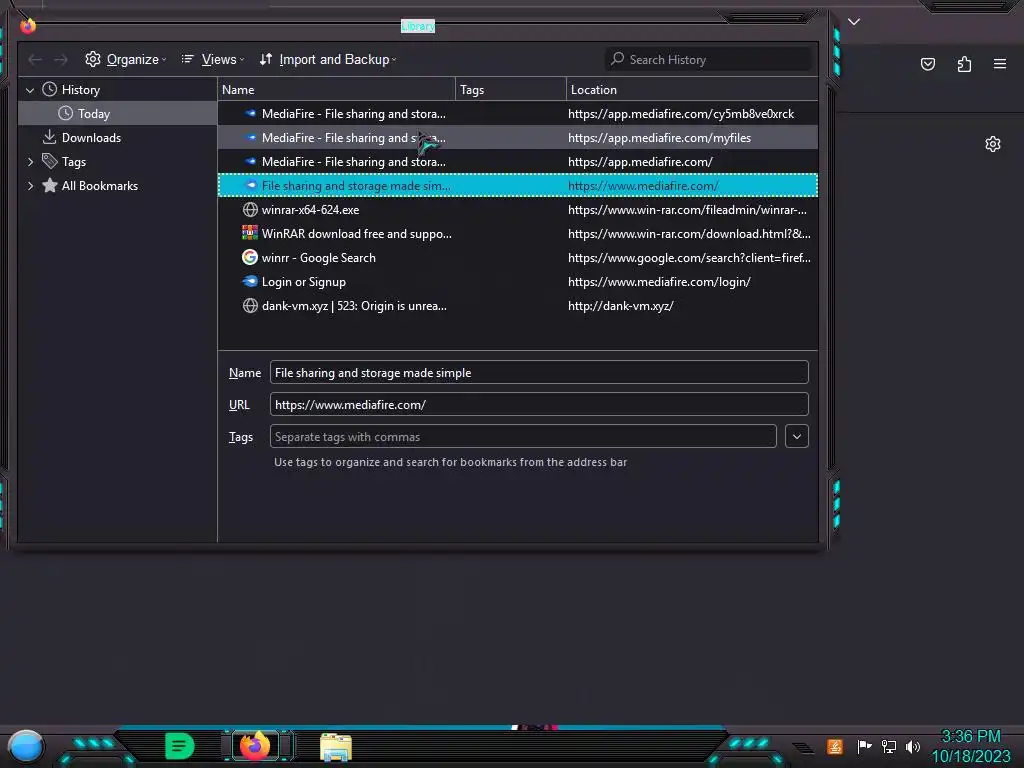Select winrar-x64-624.exe history entry

(518, 210)
